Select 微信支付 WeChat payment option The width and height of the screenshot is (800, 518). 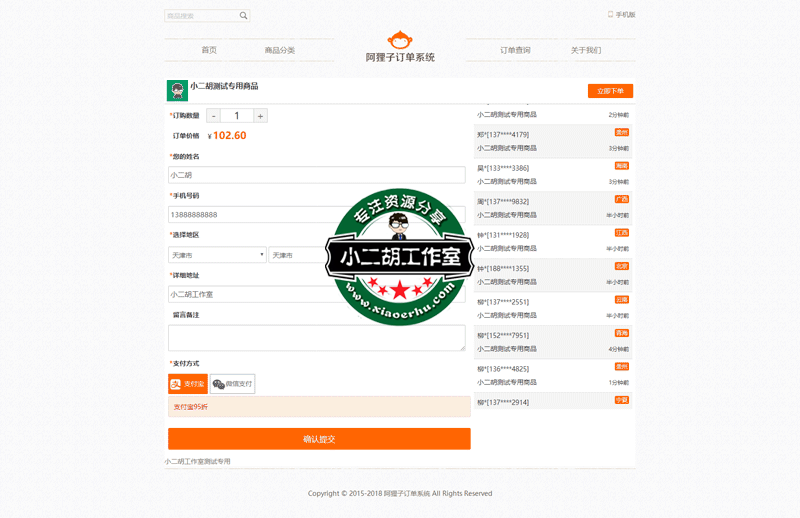pyautogui.click(x=233, y=384)
